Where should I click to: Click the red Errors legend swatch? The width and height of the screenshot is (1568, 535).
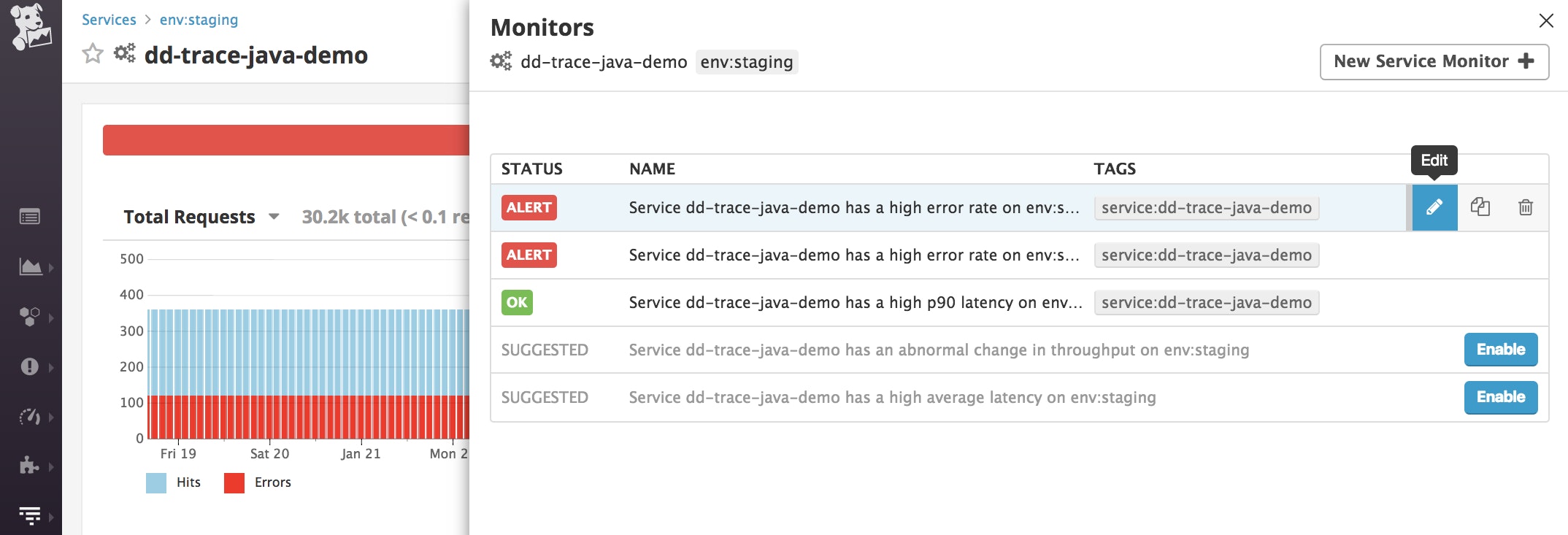234,482
